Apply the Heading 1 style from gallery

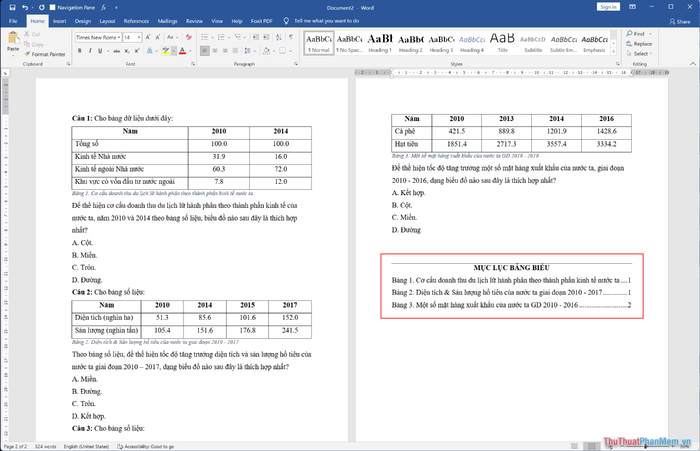(380, 41)
